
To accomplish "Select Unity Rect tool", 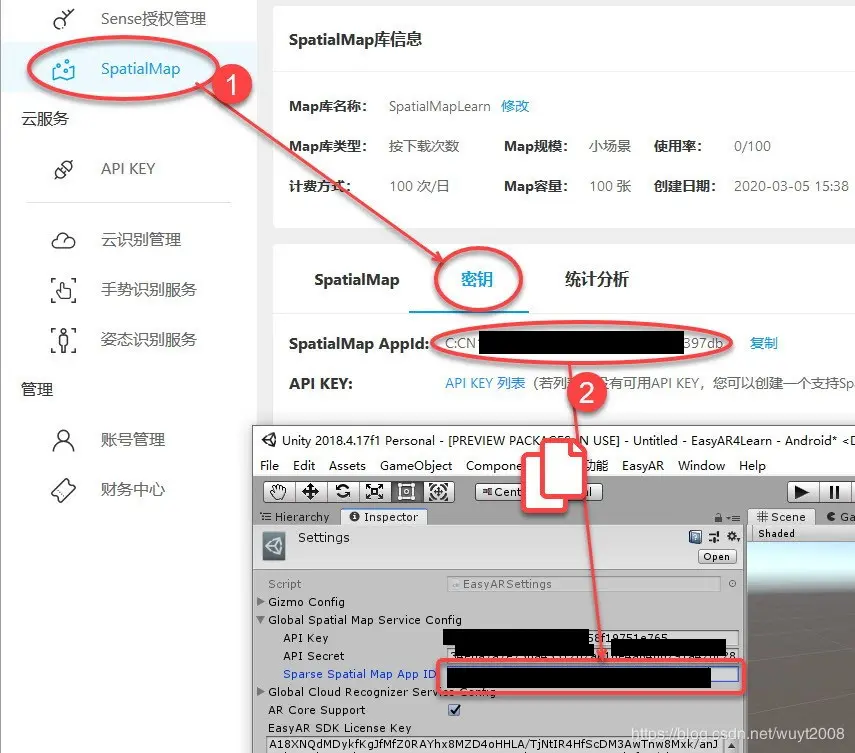I will tap(406, 492).
